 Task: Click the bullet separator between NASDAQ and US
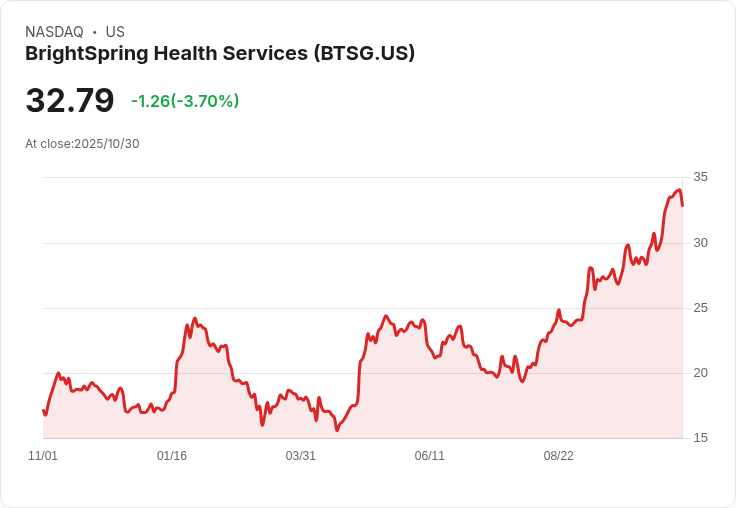pyautogui.click(x=94, y=32)
